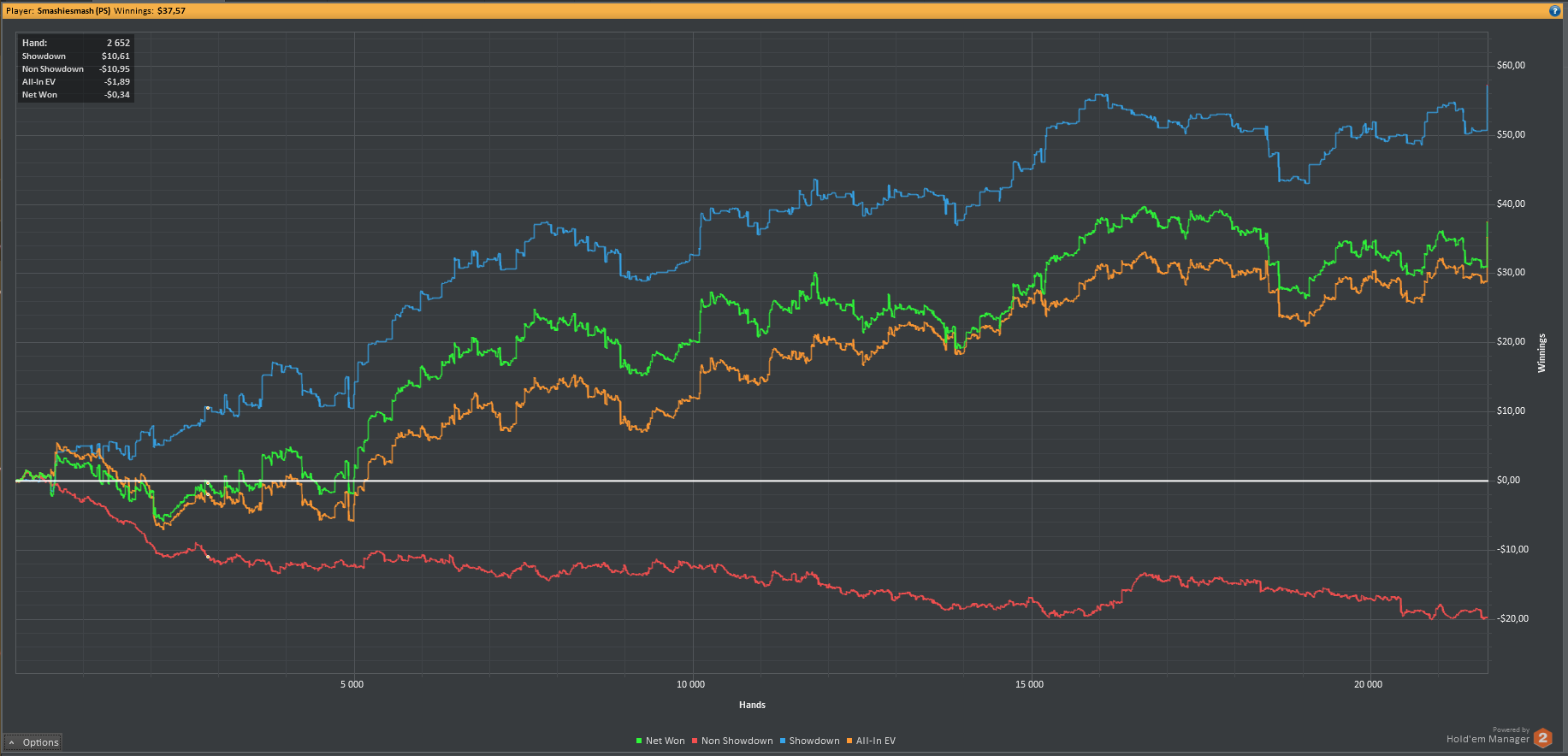Expand the Options panel
1568x756 pixels.
(33, 742)
